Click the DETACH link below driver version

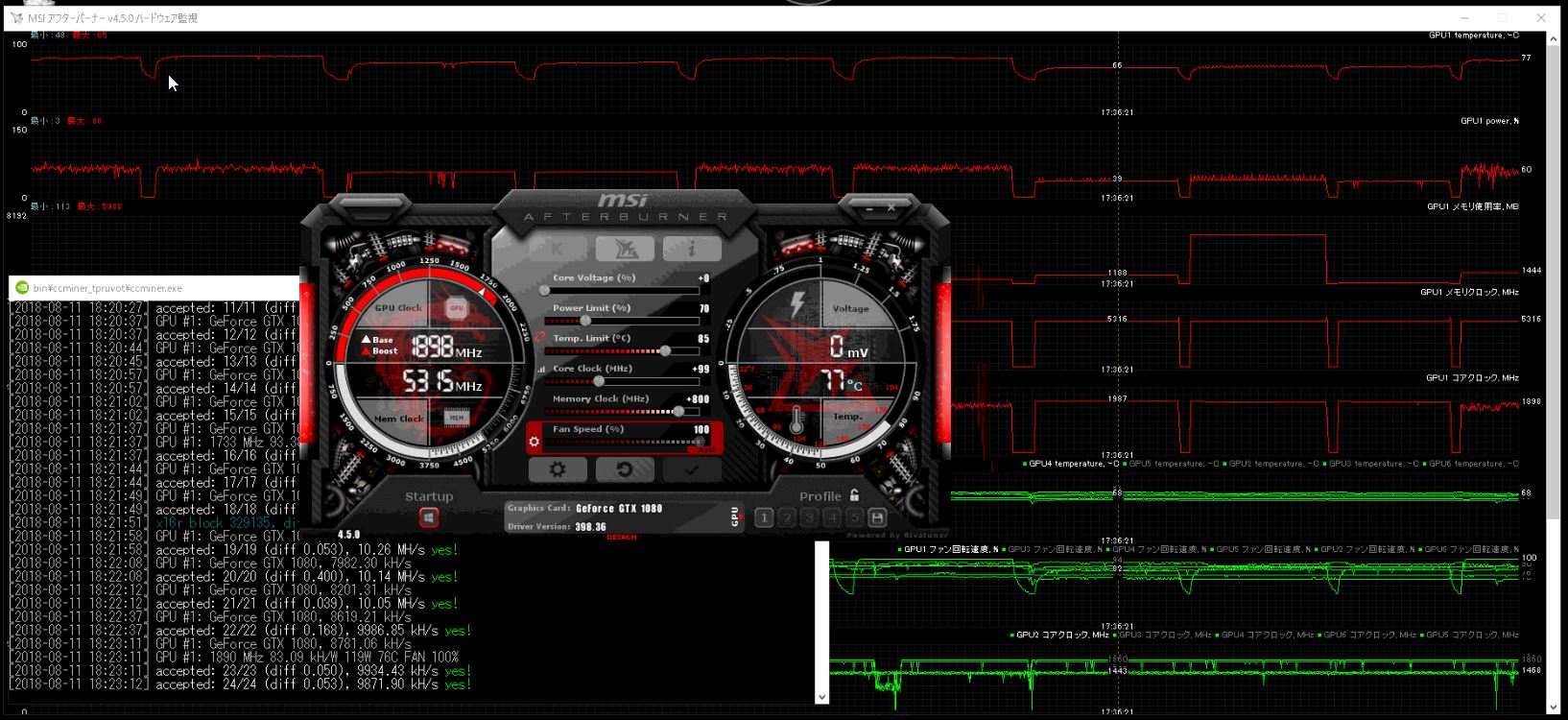[x=622, y=537]
